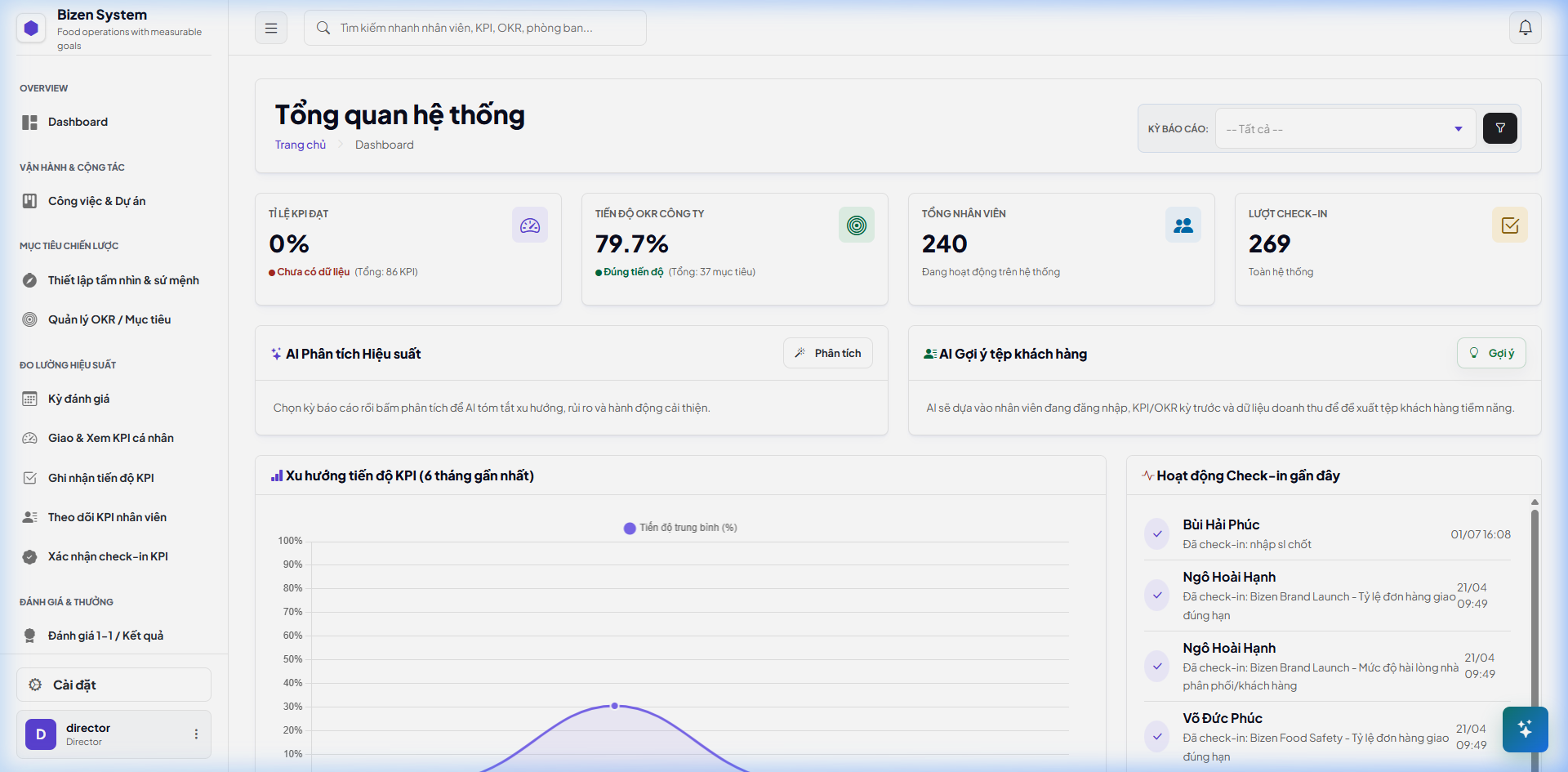Click the KPI gauge icon in Tỉ lệ KPI đạt card
The image size is (1568, 772).
530,225
